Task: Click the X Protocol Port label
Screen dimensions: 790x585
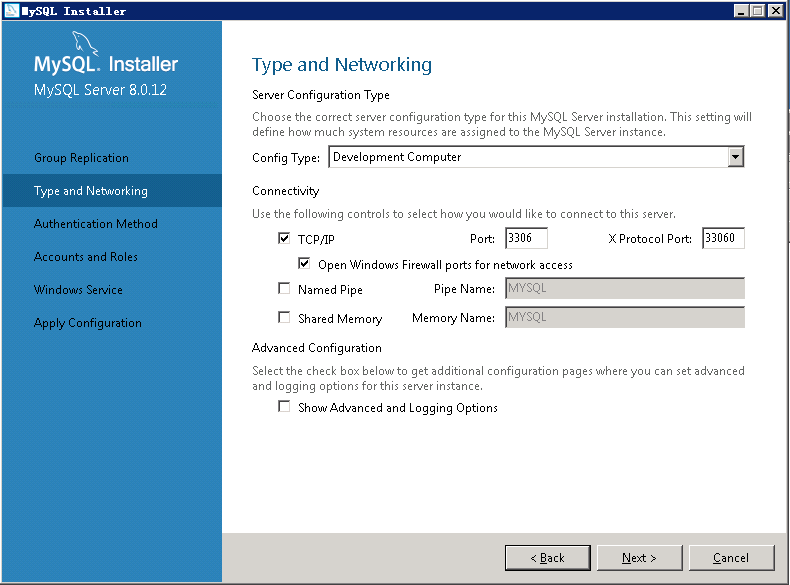Action: (650, 239)
